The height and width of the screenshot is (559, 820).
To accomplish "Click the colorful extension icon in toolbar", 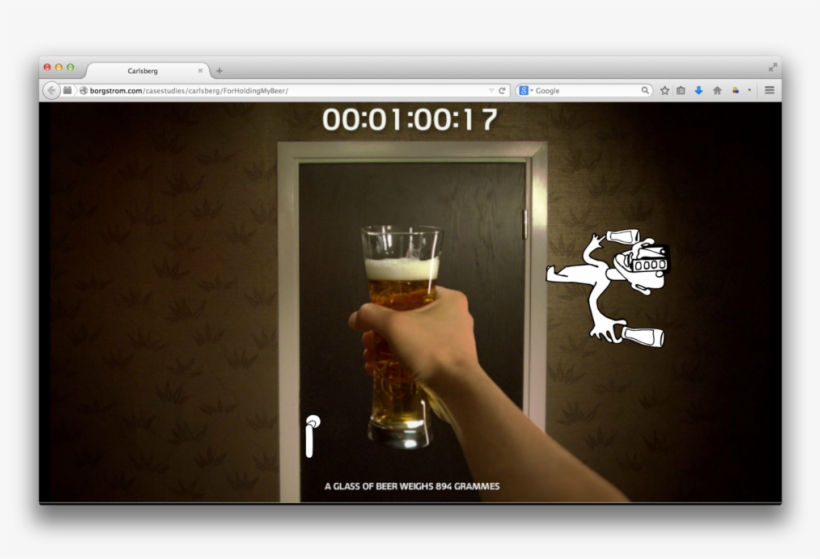I will [736, 90].
